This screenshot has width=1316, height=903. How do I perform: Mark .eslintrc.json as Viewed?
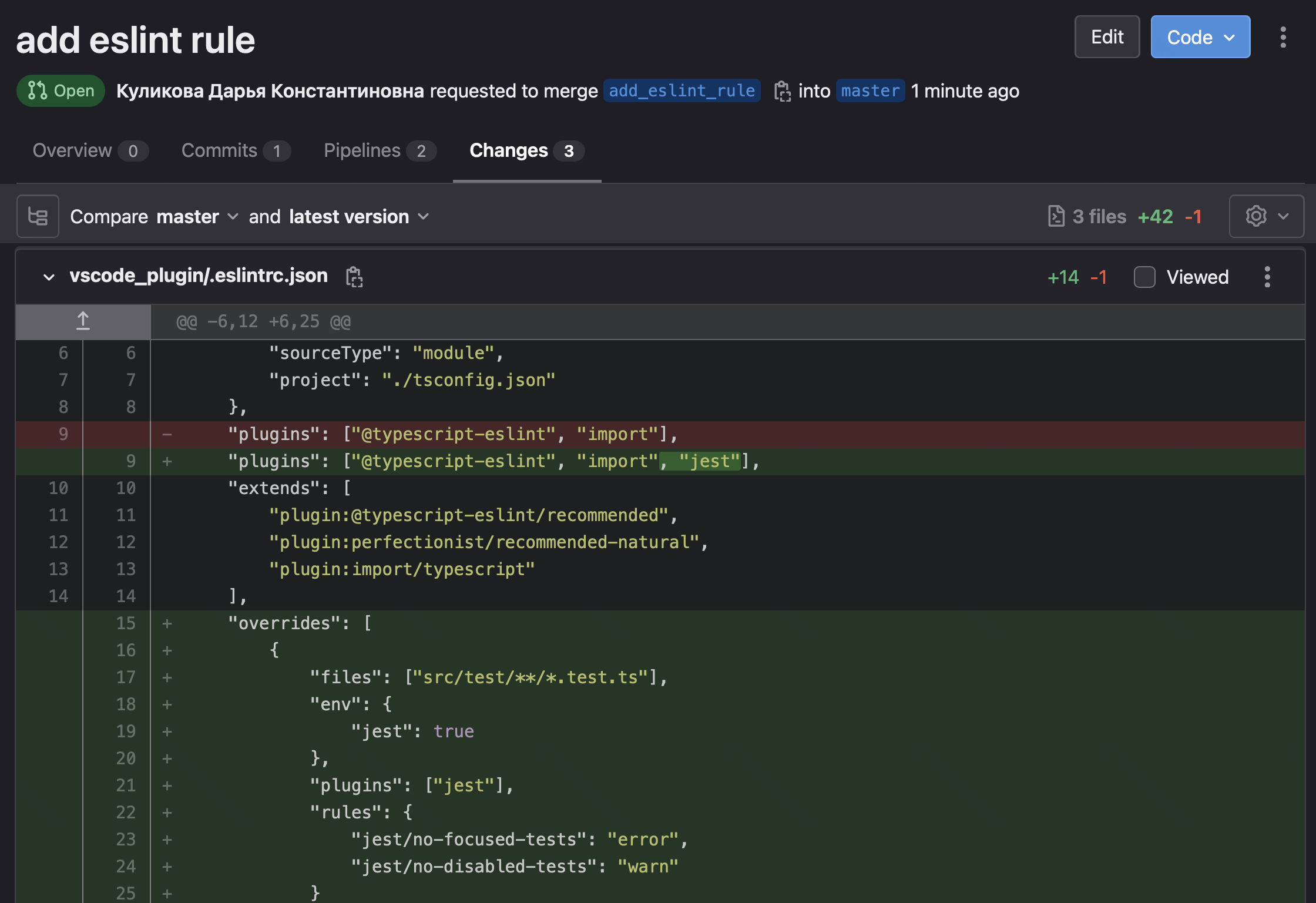(x=1144, y=277)
